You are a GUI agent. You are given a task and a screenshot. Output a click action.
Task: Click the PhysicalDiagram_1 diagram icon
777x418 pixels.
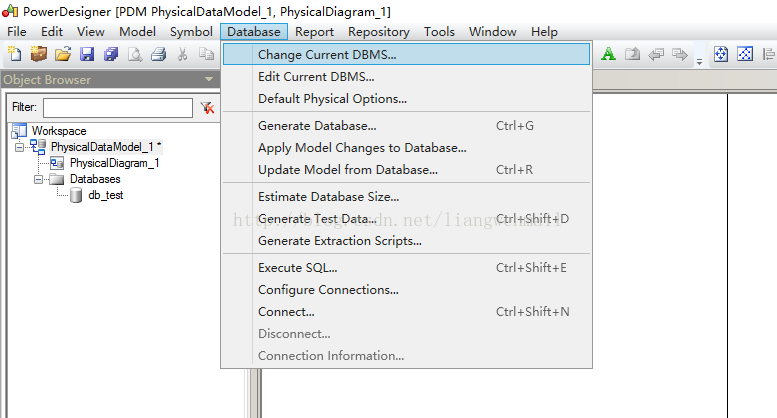[x=57, y=163]
